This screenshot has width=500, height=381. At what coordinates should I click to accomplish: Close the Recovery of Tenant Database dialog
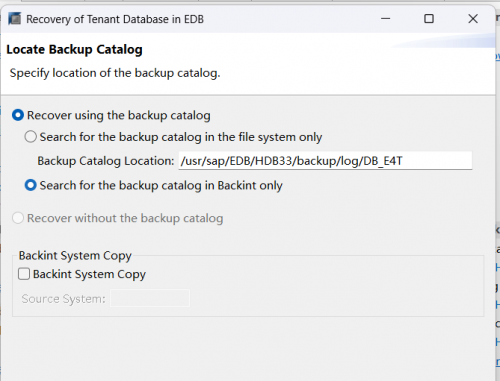[473, 19]
